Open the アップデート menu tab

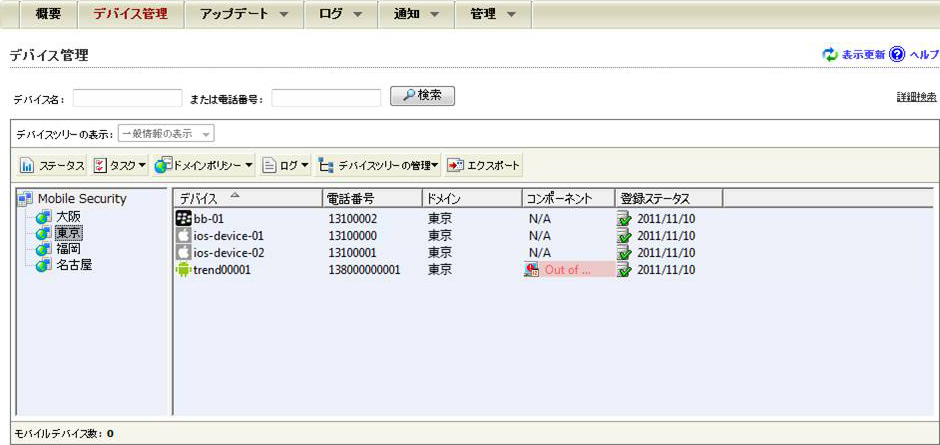coord(244,15)
